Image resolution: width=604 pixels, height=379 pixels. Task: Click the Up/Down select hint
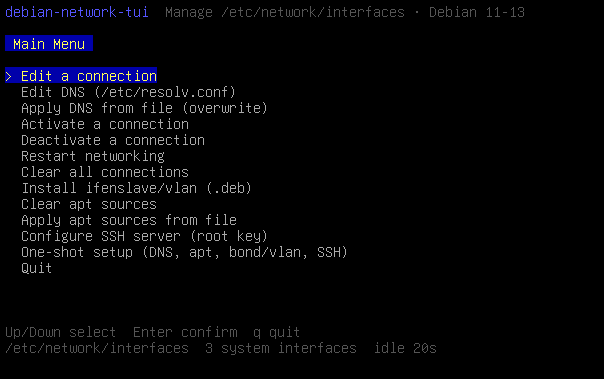pyautogui.click(x=60, y=332)
